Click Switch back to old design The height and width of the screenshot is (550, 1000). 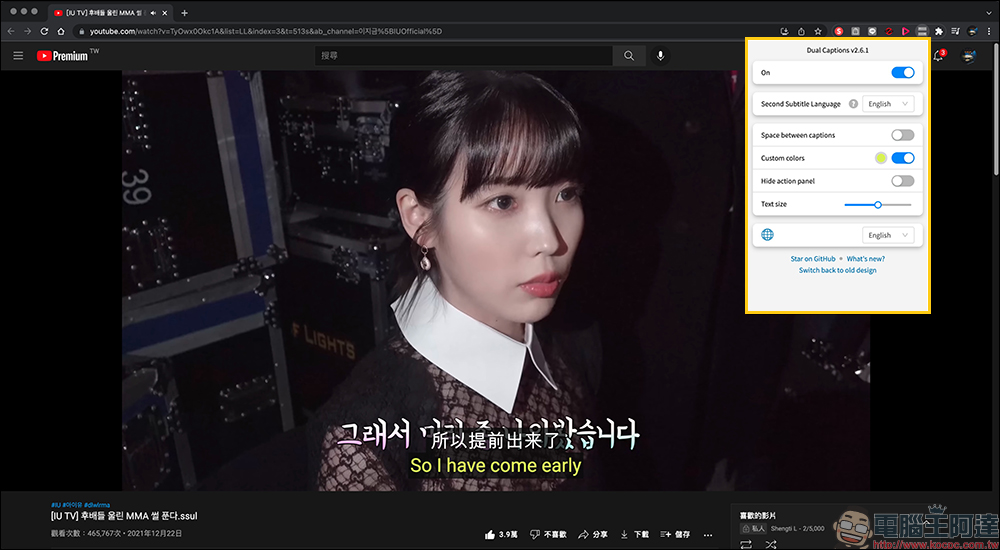[837, 270]
